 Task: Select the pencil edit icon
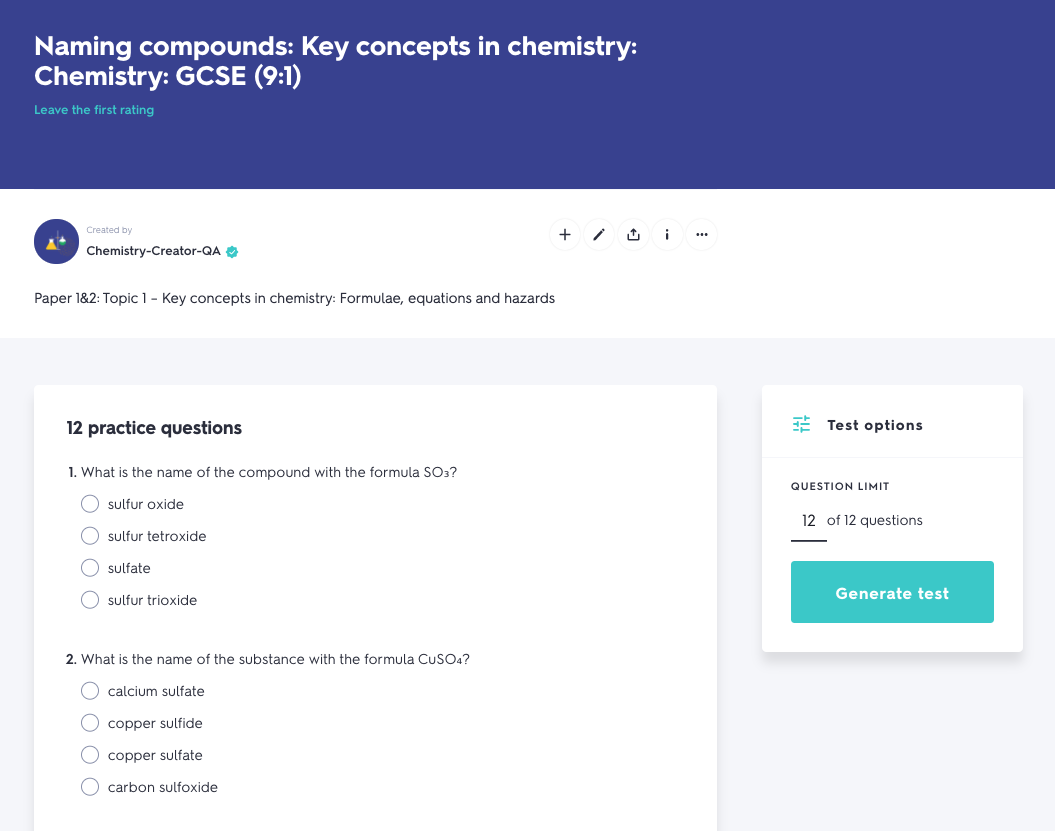(599, 234)
